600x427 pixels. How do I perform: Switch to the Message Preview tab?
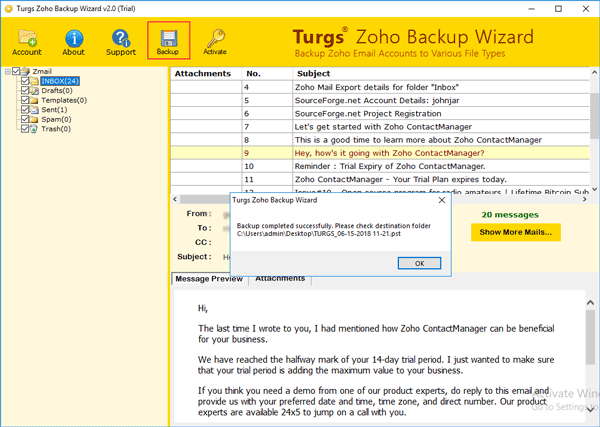(209, 279)
